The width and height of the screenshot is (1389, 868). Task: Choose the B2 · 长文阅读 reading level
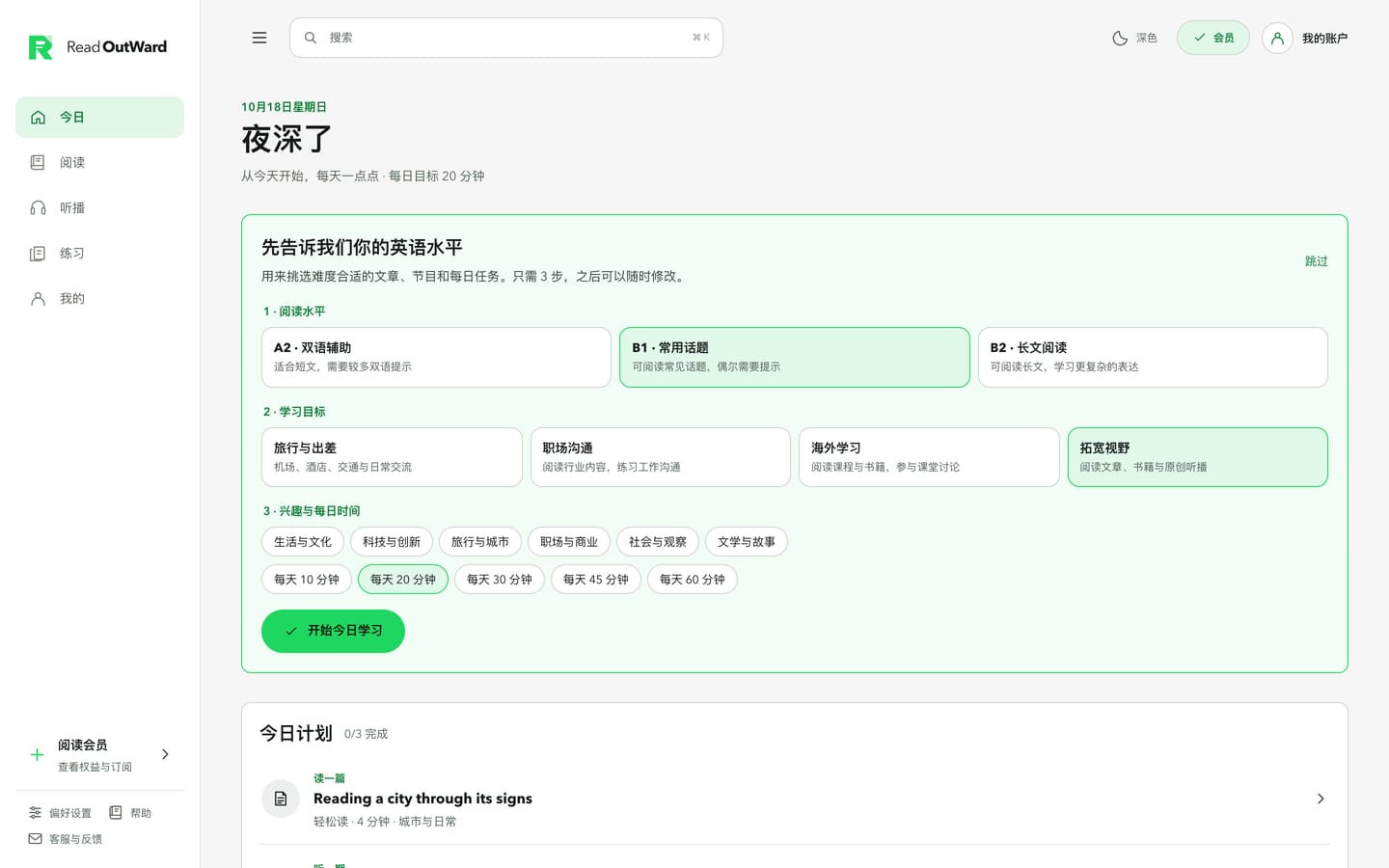pyautogui.click(x=1153, y=357)
